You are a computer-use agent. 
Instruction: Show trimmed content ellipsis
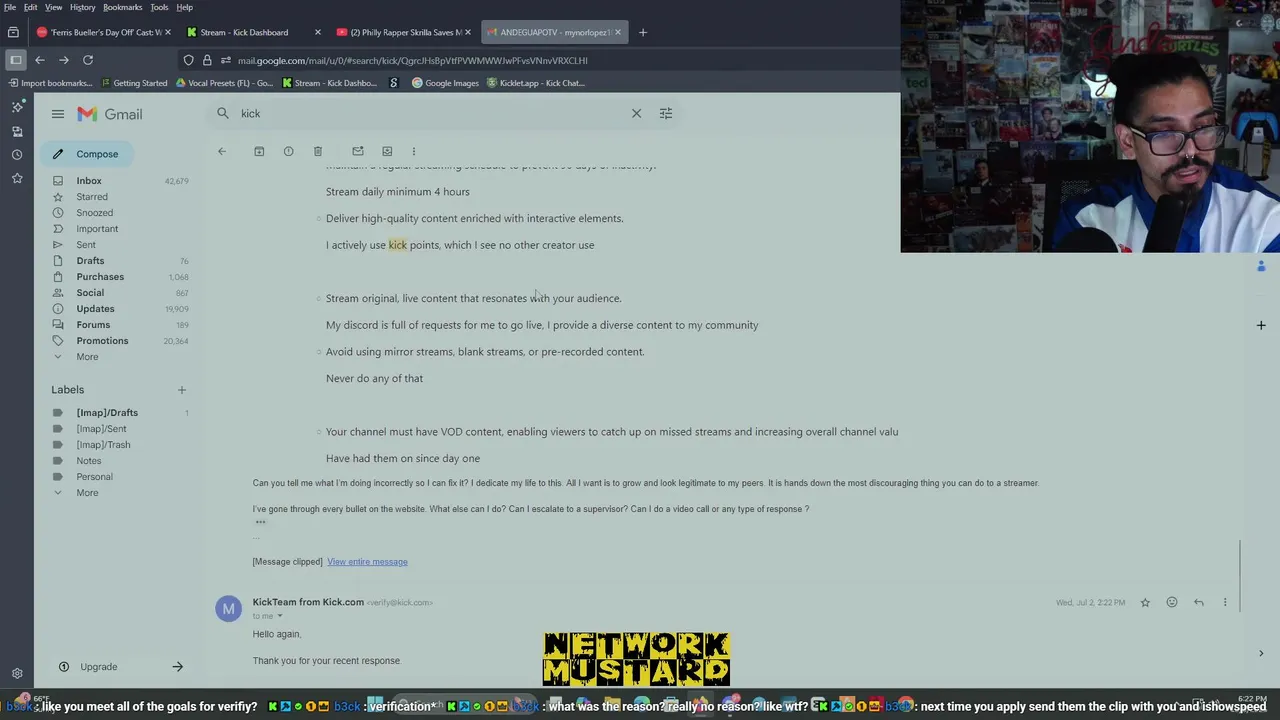260,522
